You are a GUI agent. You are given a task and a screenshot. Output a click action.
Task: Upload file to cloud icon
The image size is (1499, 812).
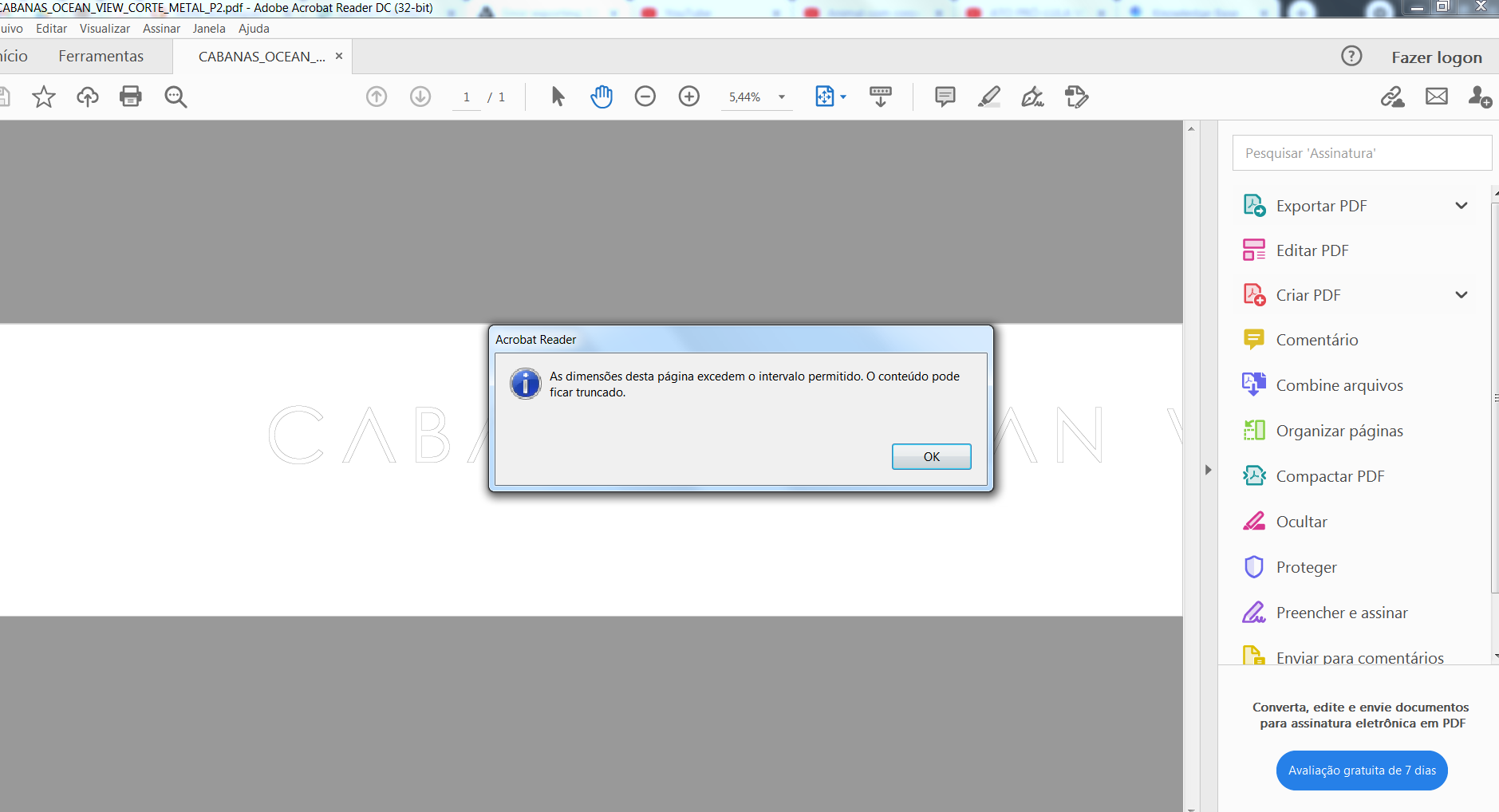point(88,97)
